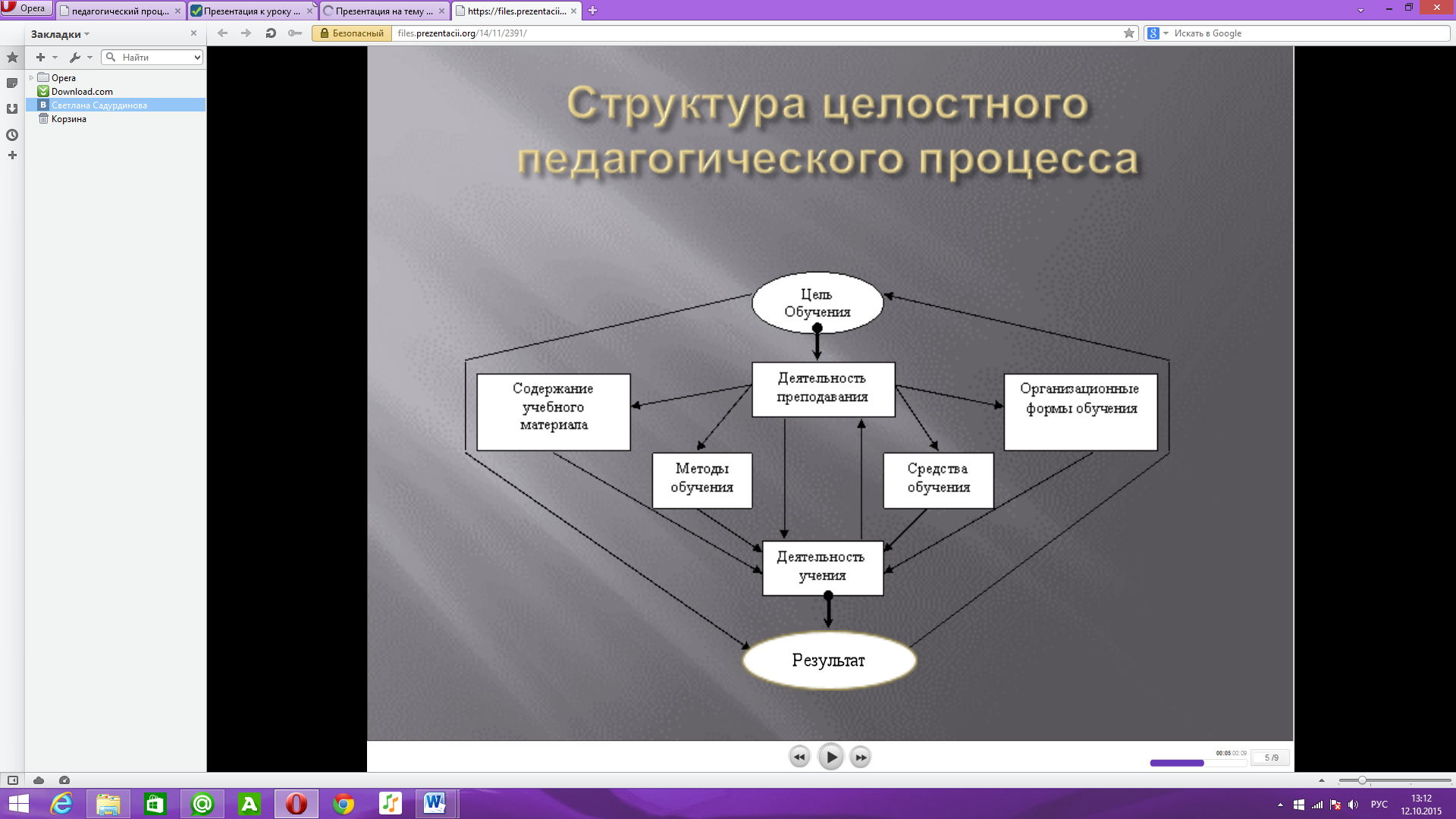Switch to the педагогический проц... tab
This screenshot has height=819, width=1456.
[120, 11]
